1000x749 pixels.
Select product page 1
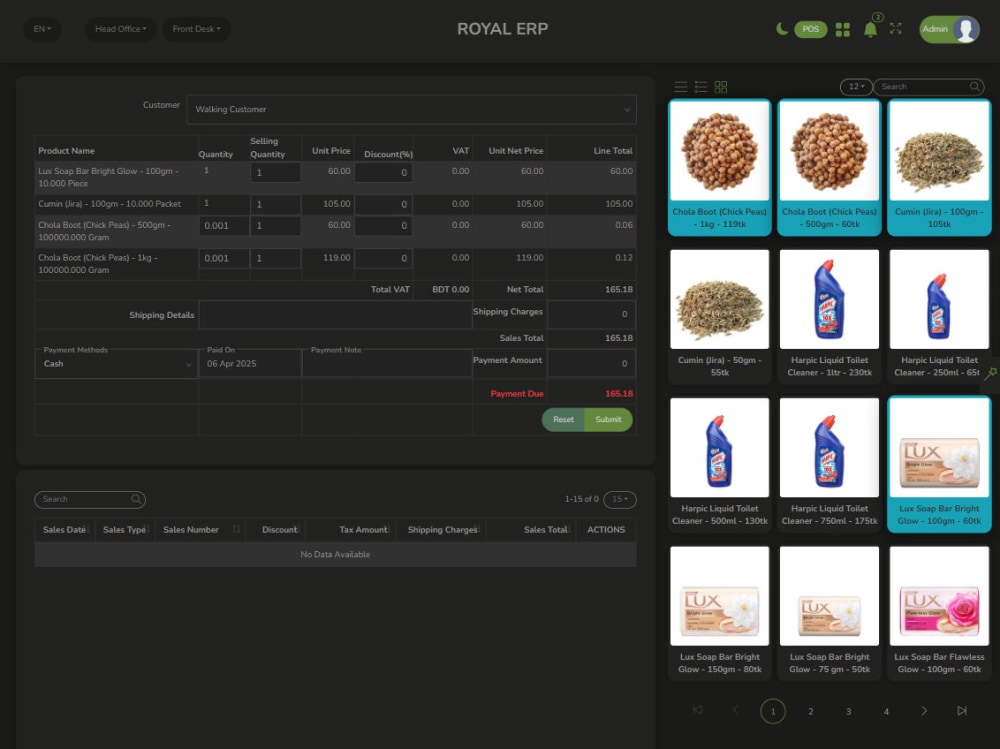(x=773, y=711)
